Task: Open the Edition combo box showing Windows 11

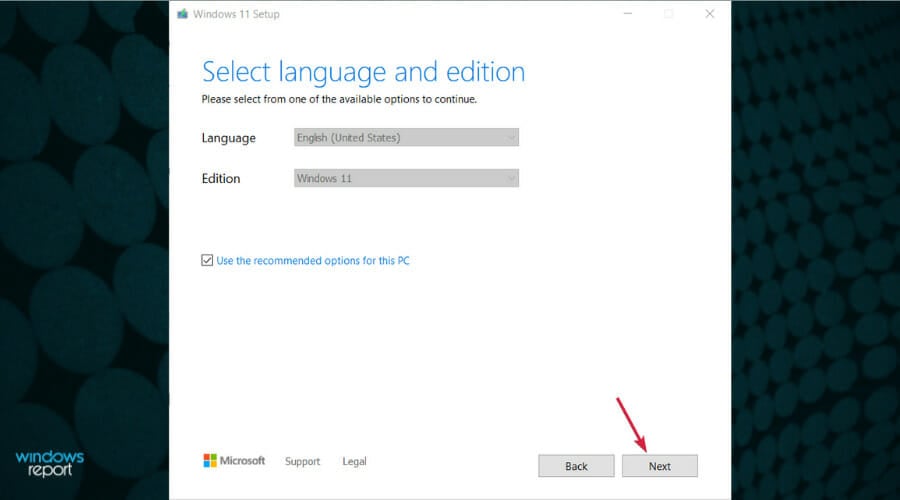Action: click(x=406, y=179)
